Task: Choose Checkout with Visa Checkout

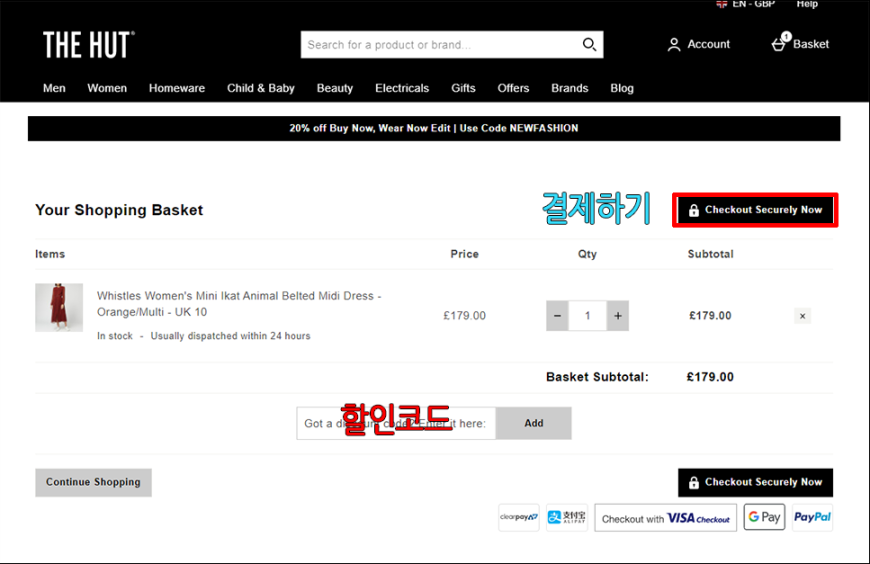Action: [666, 518]
